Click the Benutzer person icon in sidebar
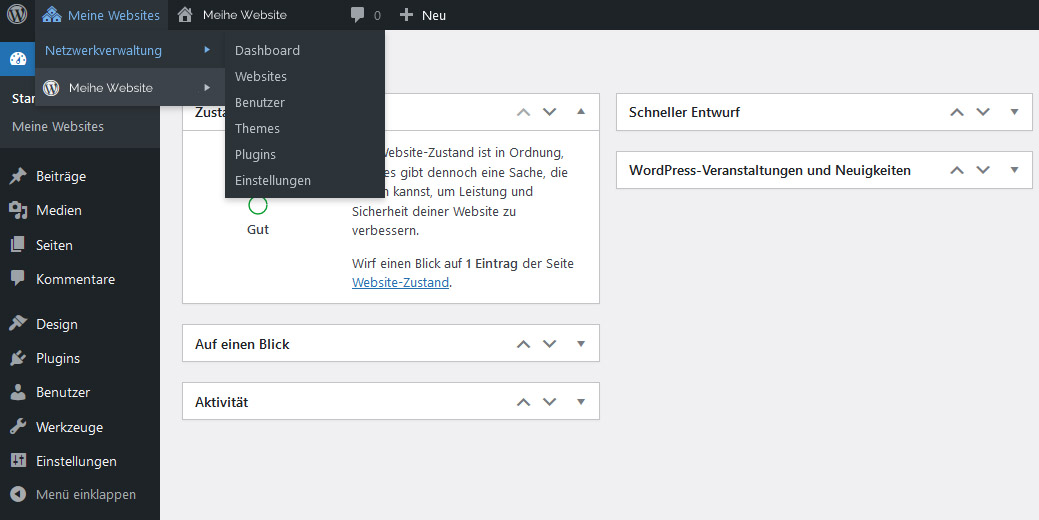 point(18,392)
